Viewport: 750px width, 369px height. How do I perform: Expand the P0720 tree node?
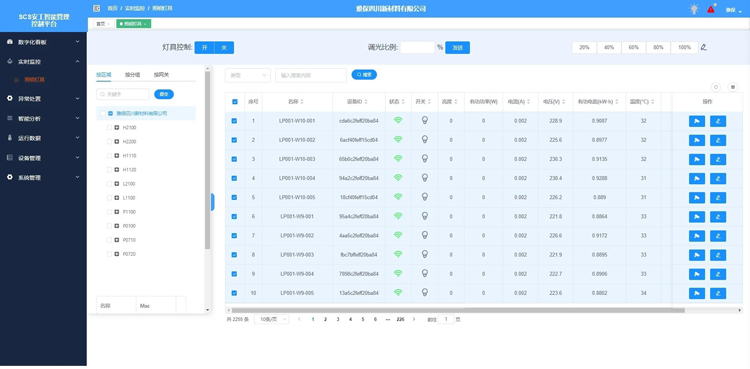click(117, 254)
